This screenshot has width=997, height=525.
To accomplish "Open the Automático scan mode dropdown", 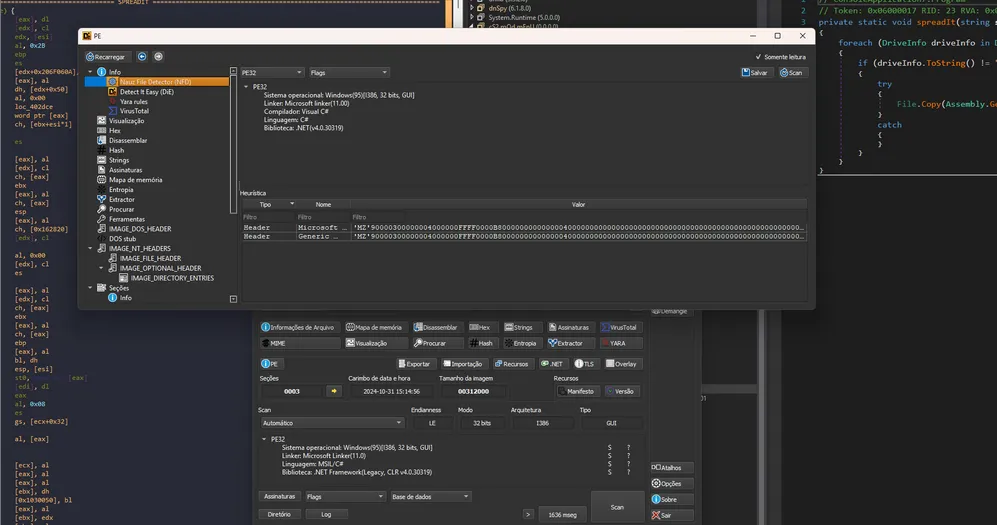I will (x=304, y=423).
